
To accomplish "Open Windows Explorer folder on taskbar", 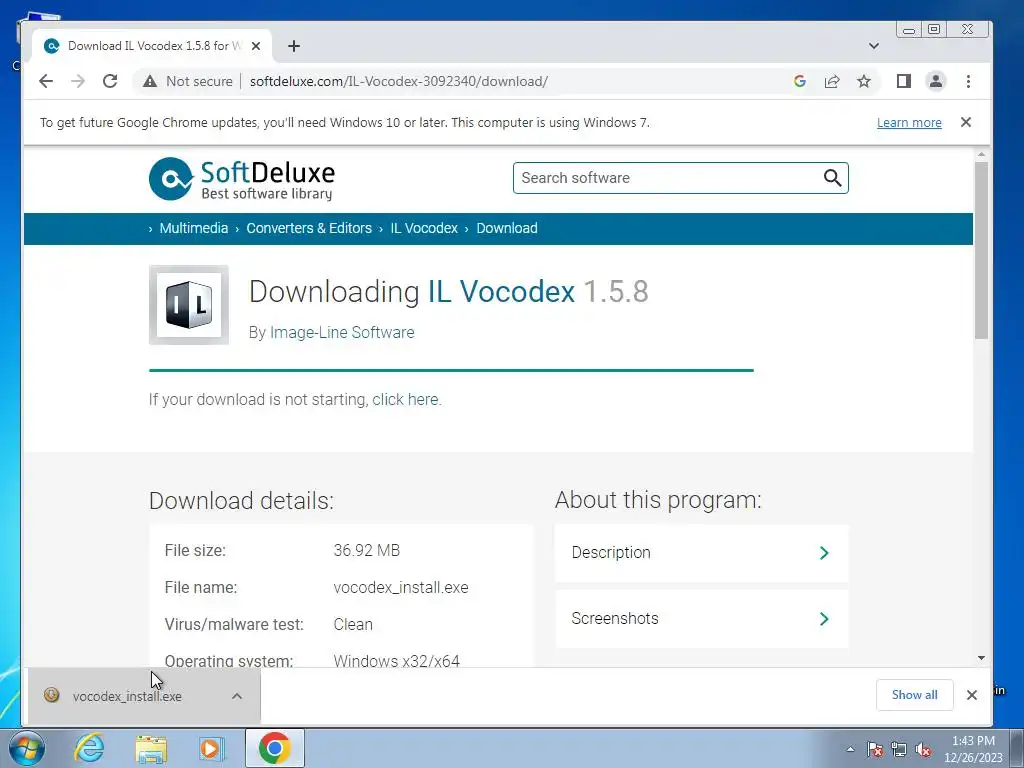I will pos(151,748).
